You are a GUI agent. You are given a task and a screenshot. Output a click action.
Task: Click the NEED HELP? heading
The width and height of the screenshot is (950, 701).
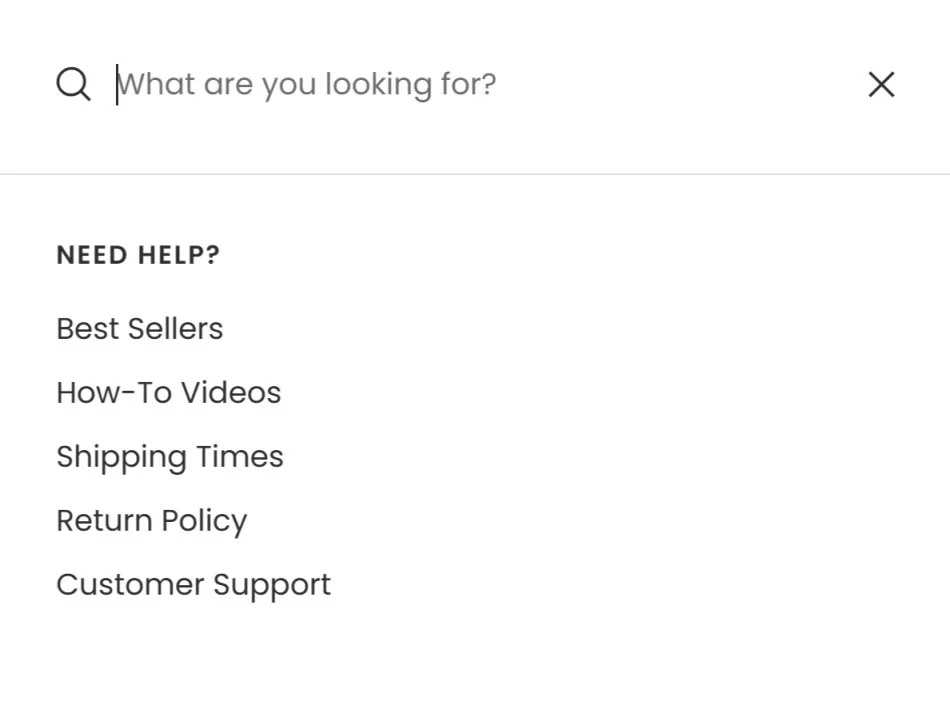click(x=137, y=254)
